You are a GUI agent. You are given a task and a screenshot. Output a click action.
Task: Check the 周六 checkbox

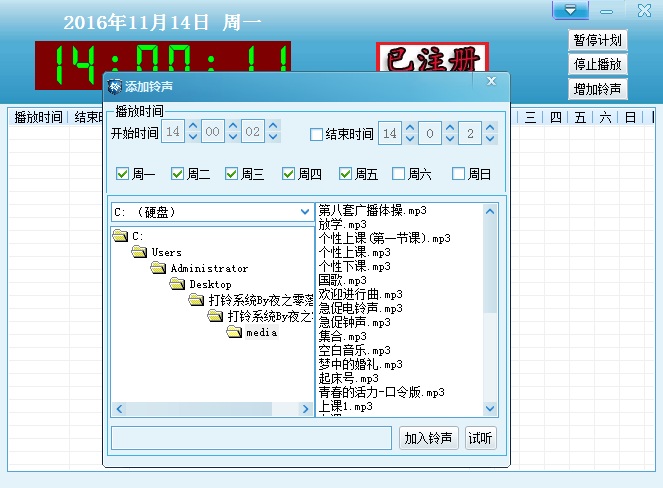pos(399,174)
